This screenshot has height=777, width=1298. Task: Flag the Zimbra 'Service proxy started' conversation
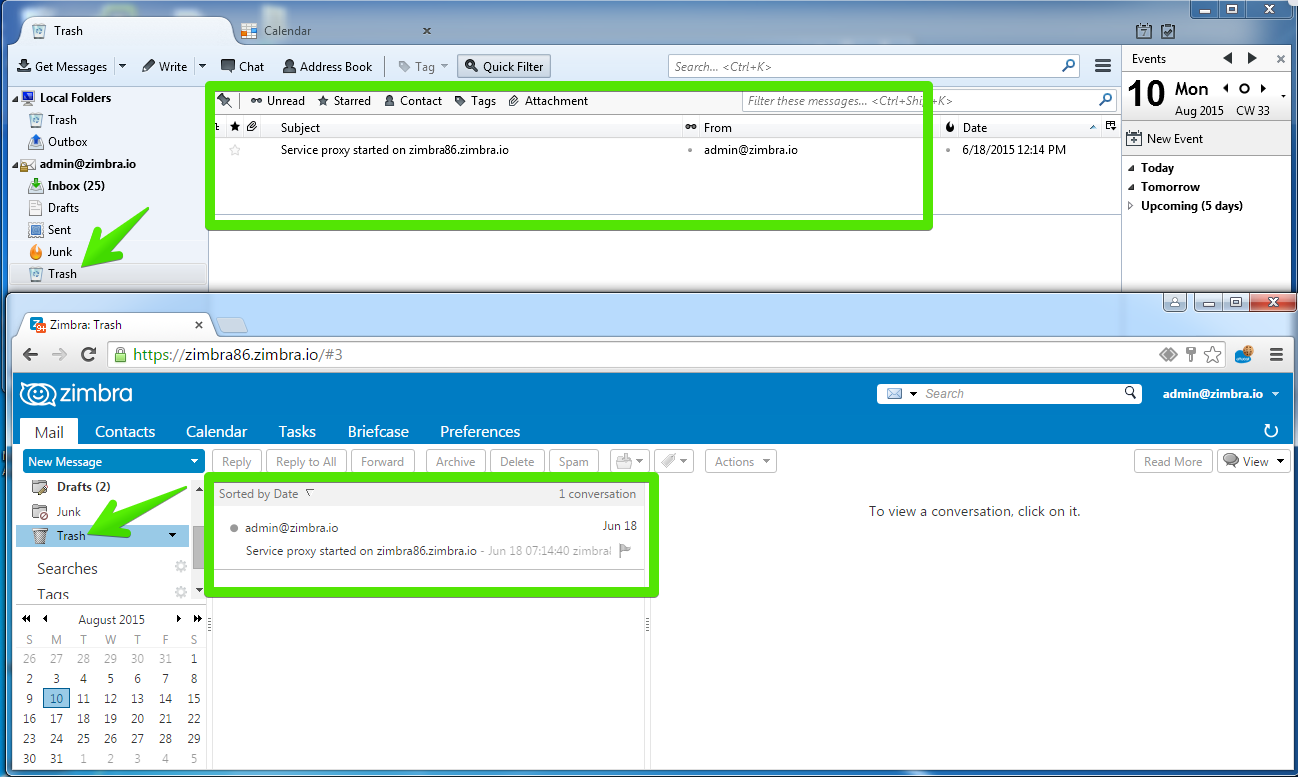point(625,551)
